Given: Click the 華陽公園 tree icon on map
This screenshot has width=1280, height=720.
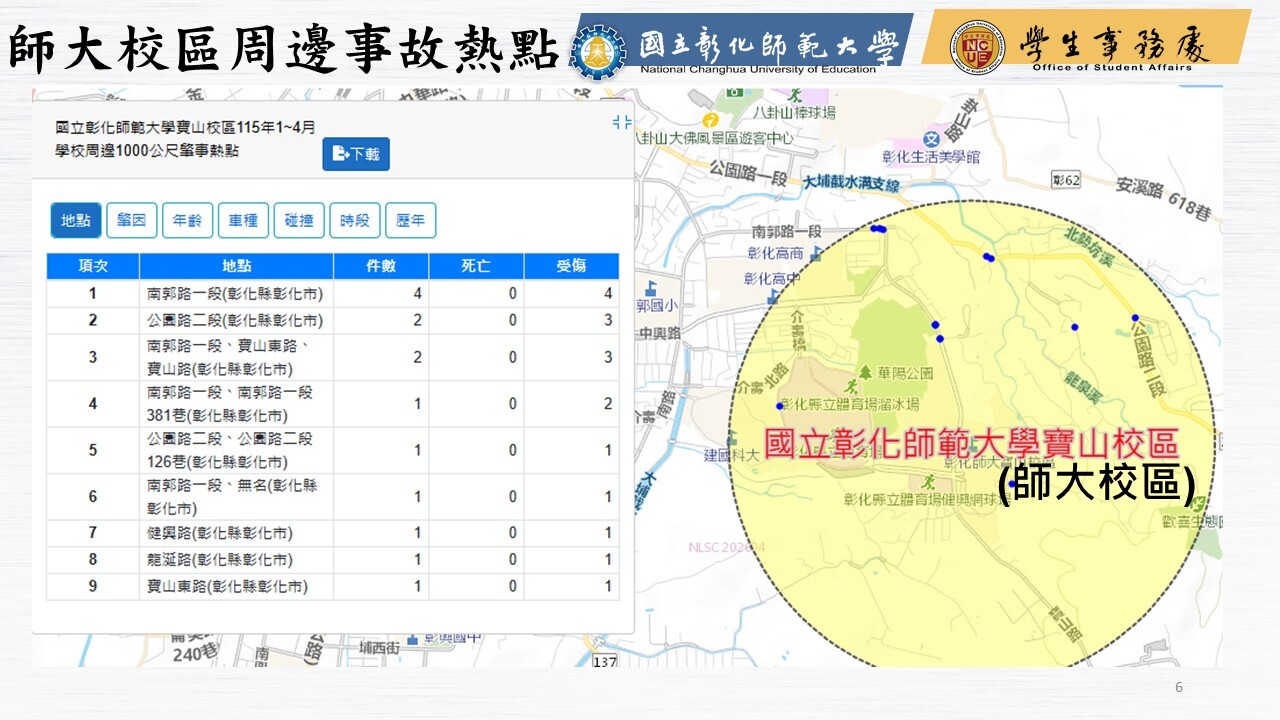Looking at the screenshot, I should (866, 371).
